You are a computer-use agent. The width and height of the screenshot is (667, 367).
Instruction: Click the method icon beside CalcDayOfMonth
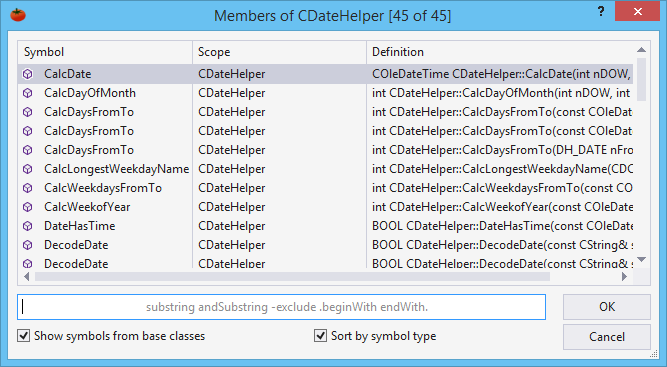pyautogui.click(x=28, y=93)
